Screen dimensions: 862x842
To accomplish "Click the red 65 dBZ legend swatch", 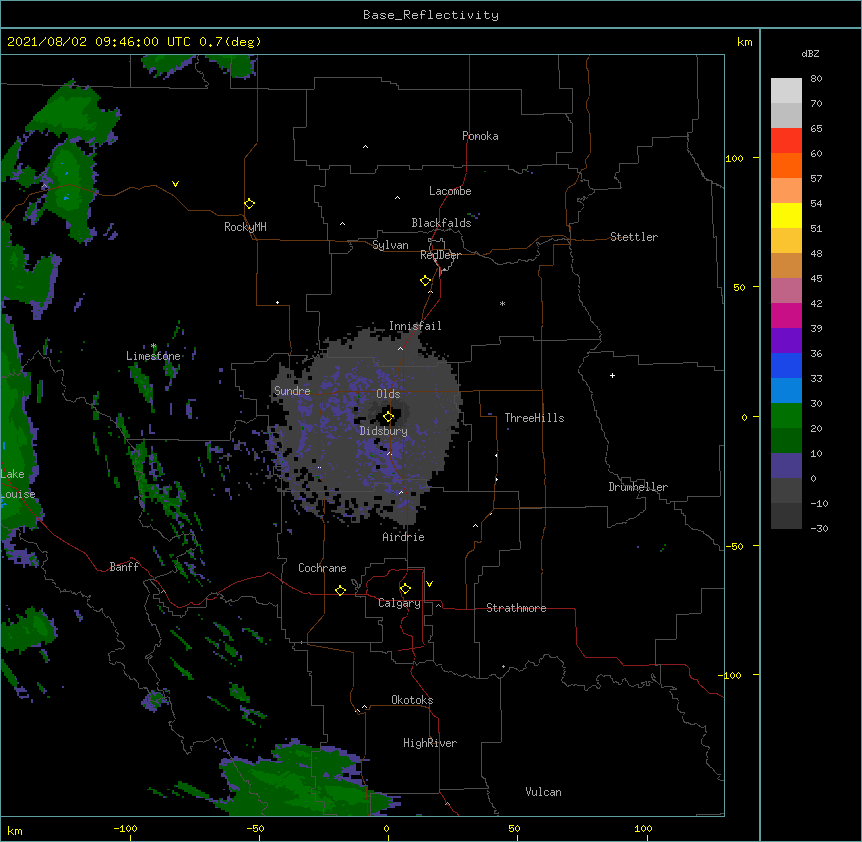I will [786, 140].
